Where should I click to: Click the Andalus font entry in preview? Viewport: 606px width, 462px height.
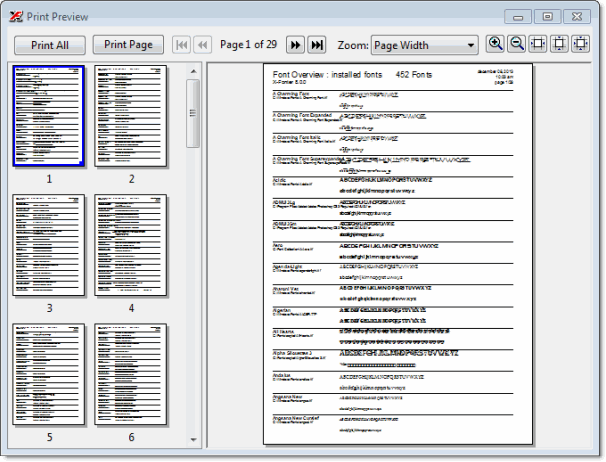click(393, 382)
